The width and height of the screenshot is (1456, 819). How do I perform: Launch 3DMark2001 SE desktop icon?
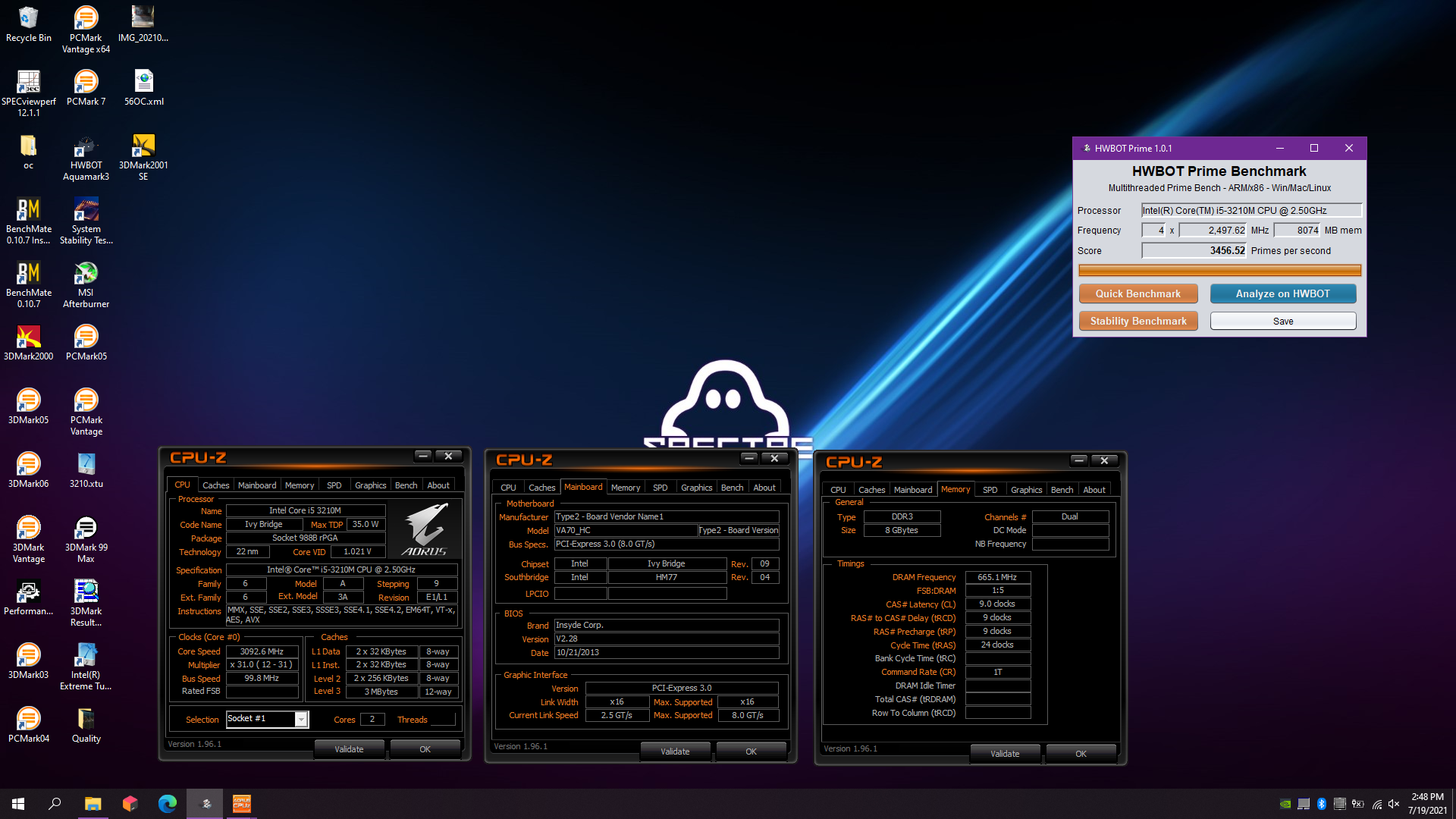(143, 158)
